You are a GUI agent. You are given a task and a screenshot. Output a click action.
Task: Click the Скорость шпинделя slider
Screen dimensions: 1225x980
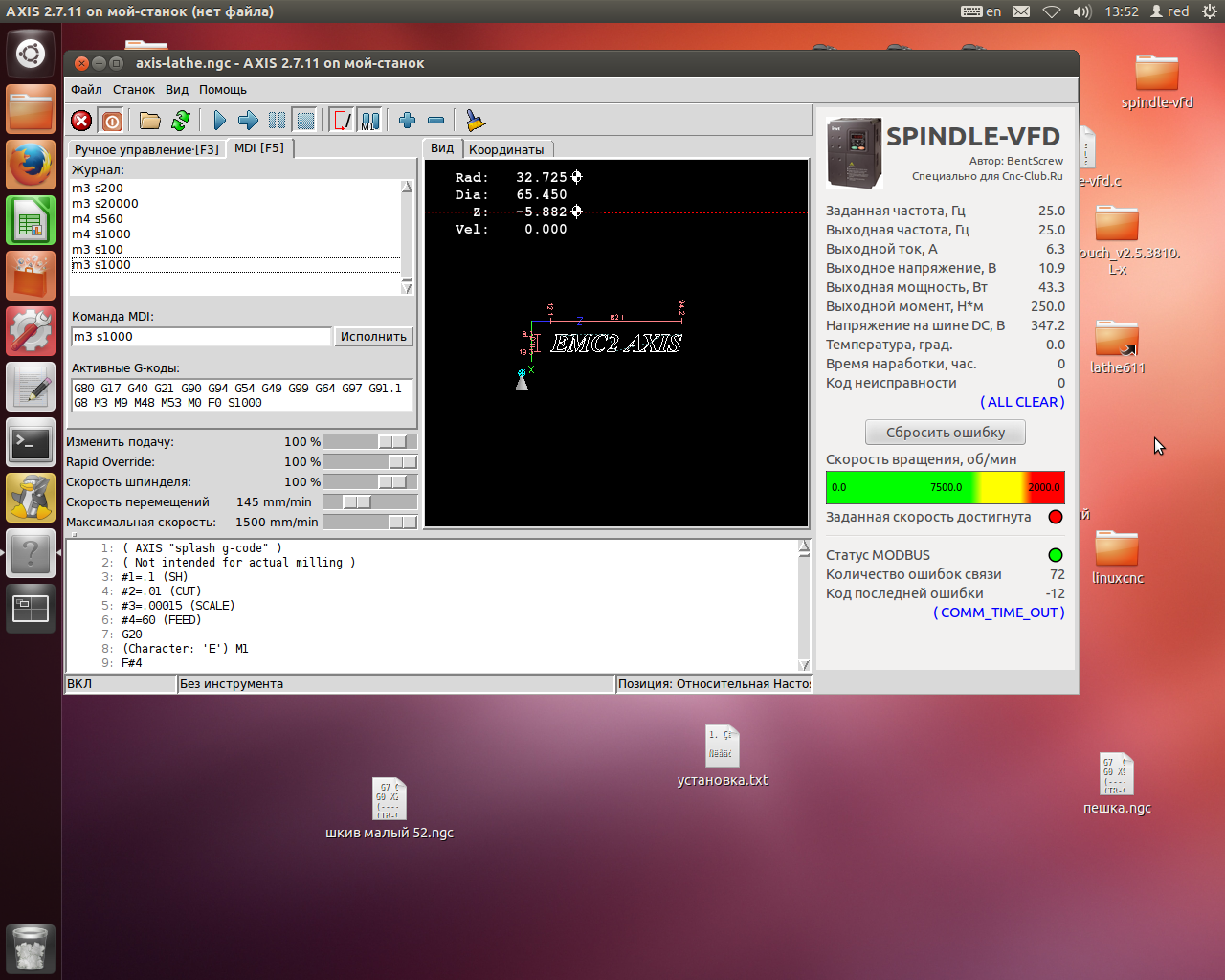[x=369, y=482]
